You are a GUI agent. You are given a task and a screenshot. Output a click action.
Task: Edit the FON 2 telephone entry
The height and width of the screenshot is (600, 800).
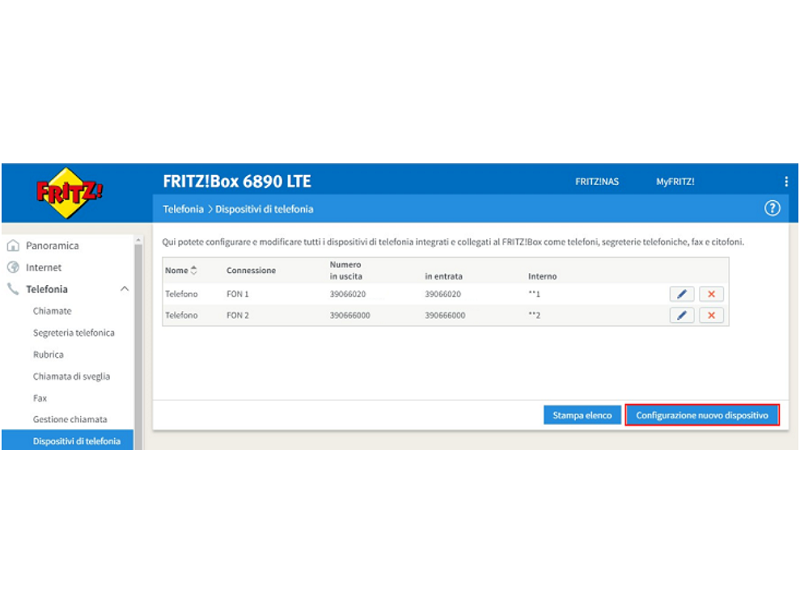(682, 315)
